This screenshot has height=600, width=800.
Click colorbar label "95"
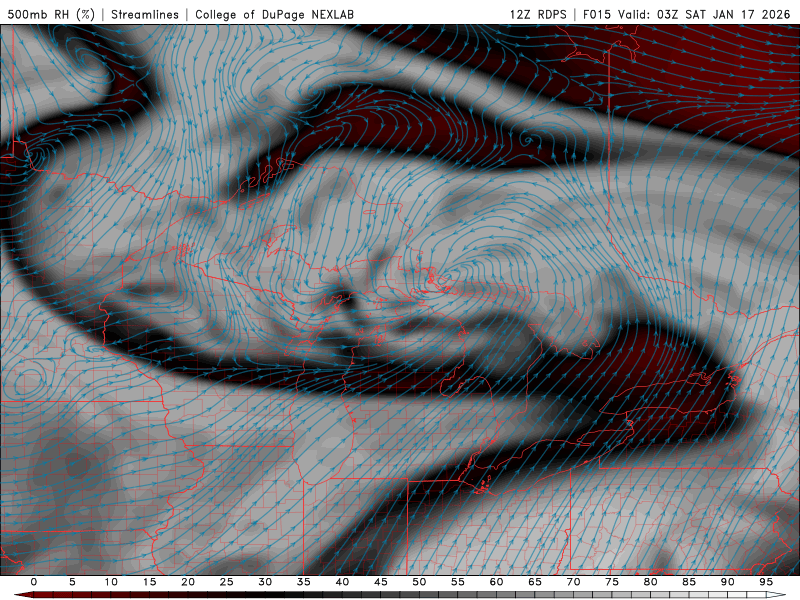[x=766, y=582]
